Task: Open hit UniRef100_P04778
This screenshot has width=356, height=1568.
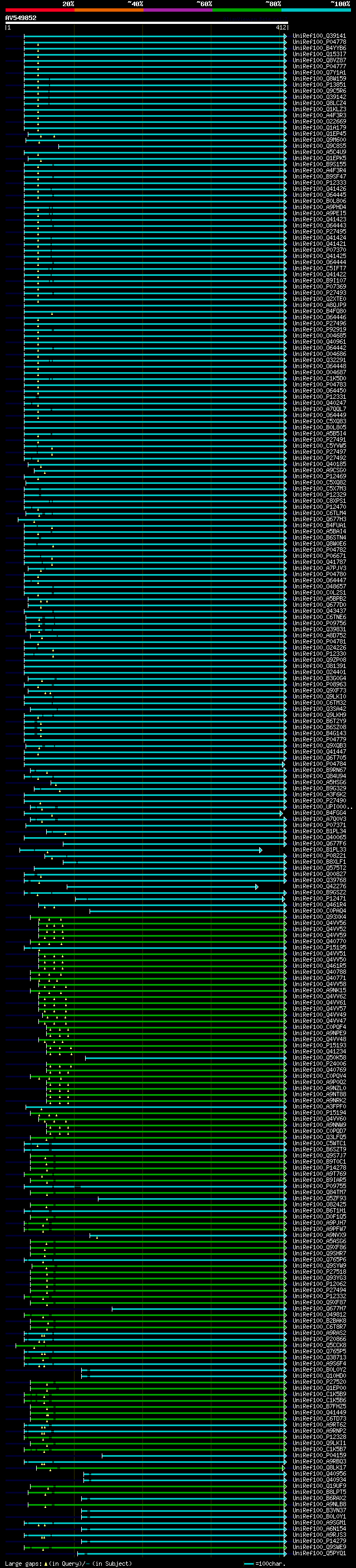Action: click(319, 42)
